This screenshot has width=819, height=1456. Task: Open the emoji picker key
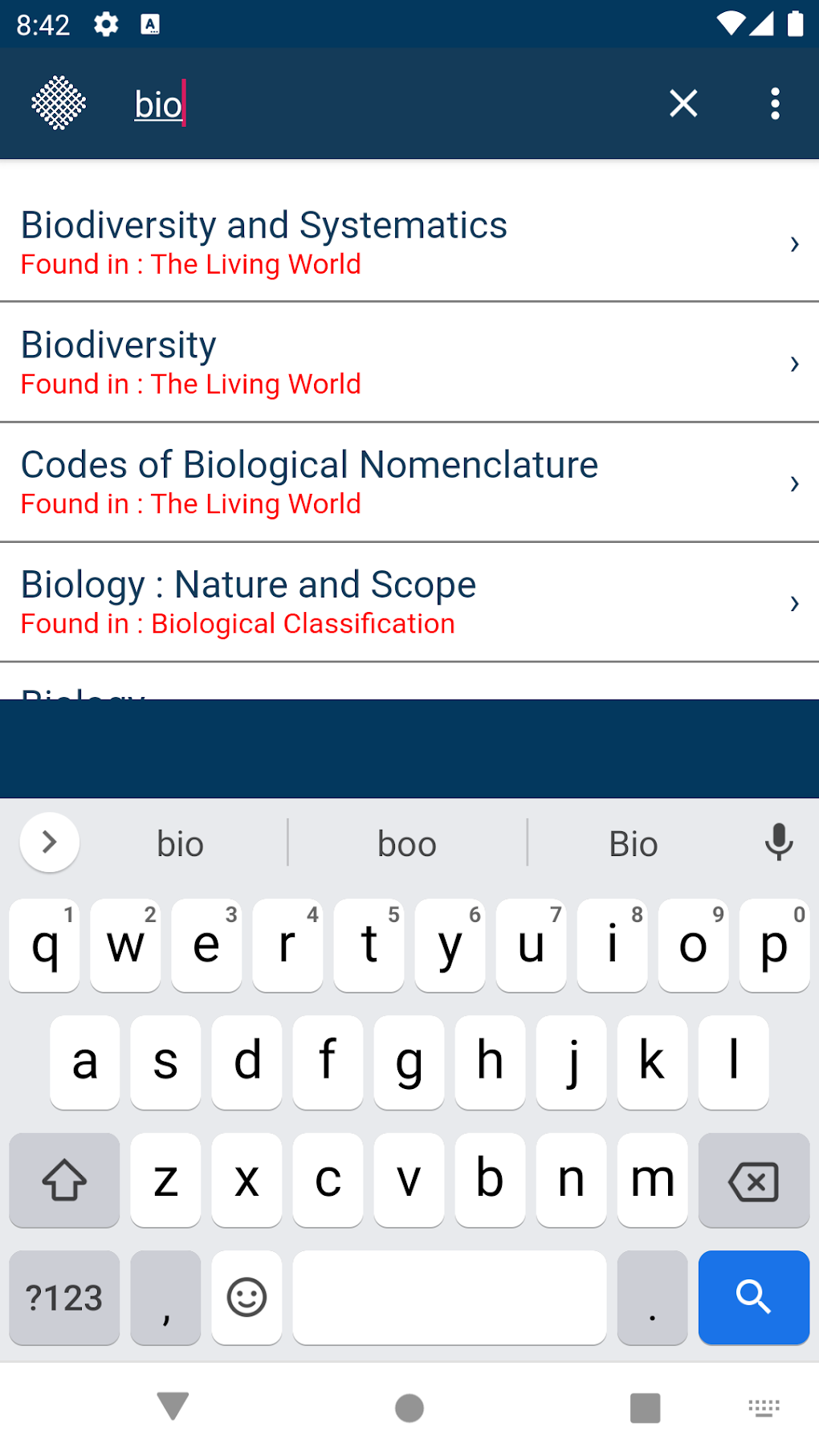[247, 1297]
